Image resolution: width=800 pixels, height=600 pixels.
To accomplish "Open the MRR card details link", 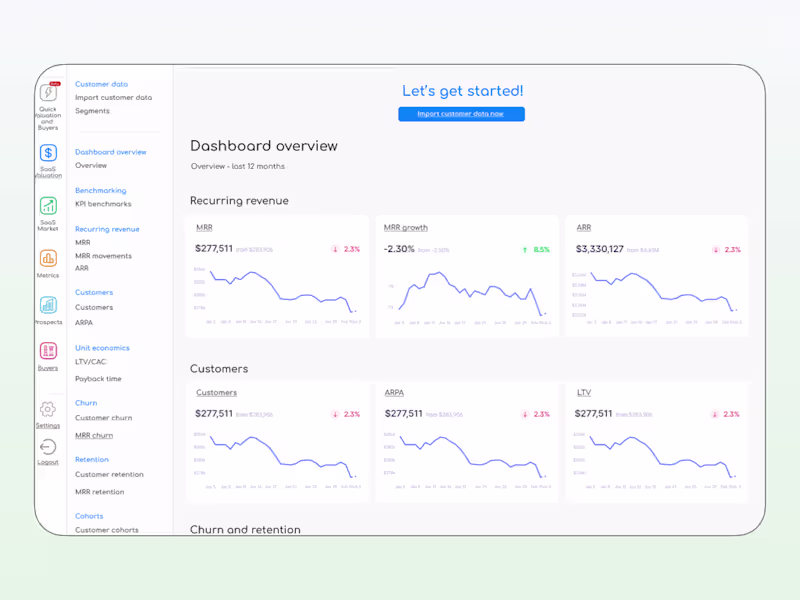I will (x=204, y=227).
